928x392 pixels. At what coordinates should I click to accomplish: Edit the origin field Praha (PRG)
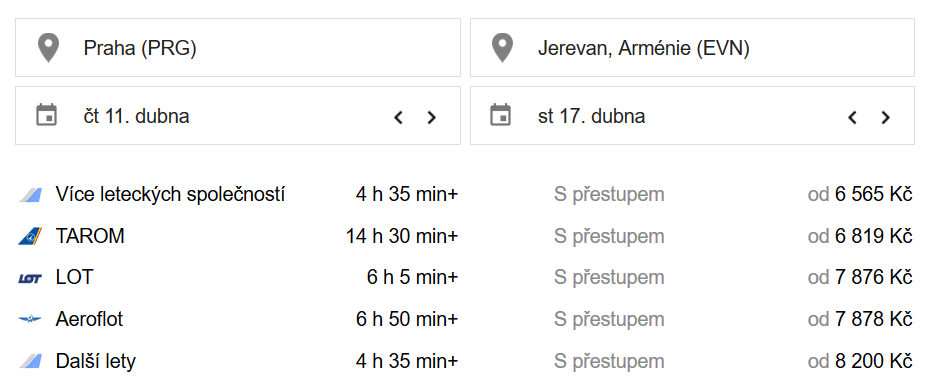[x=238, y=47]
